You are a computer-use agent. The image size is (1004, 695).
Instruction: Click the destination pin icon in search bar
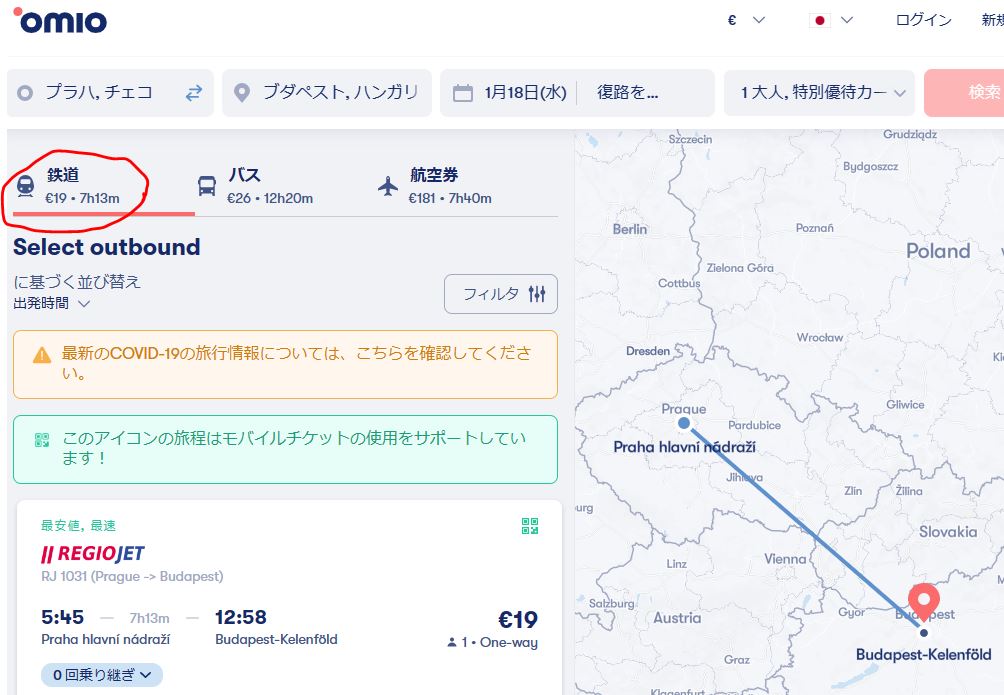click(241, 93)
